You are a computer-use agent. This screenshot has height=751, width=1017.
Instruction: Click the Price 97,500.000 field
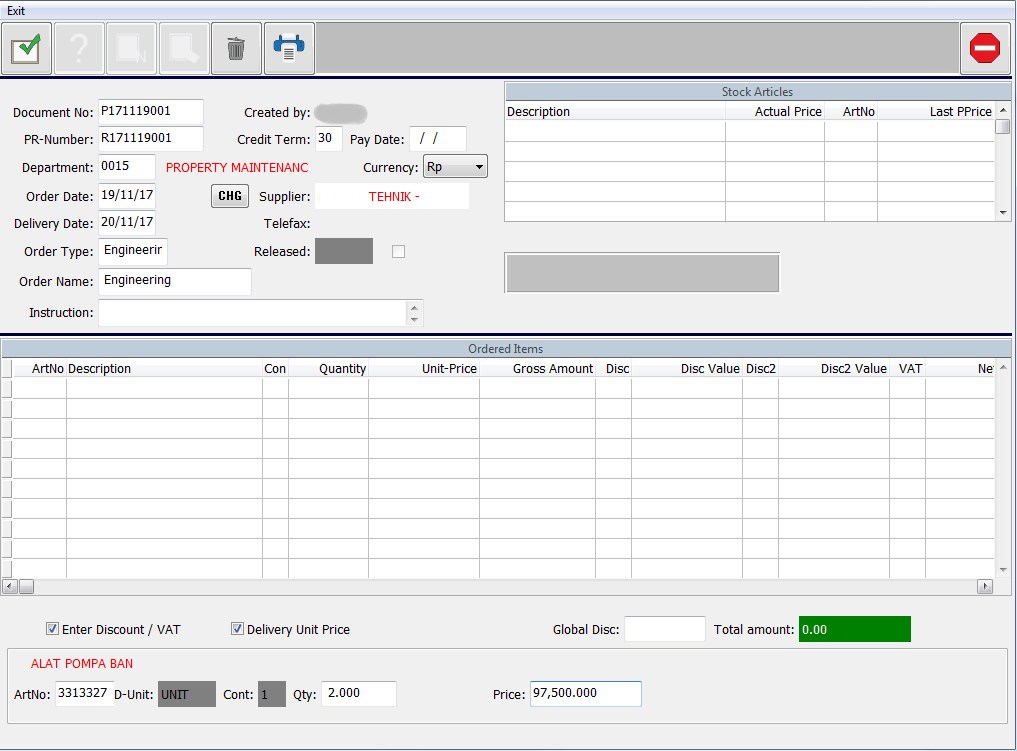pyautogui.click(x=586, y=693)
